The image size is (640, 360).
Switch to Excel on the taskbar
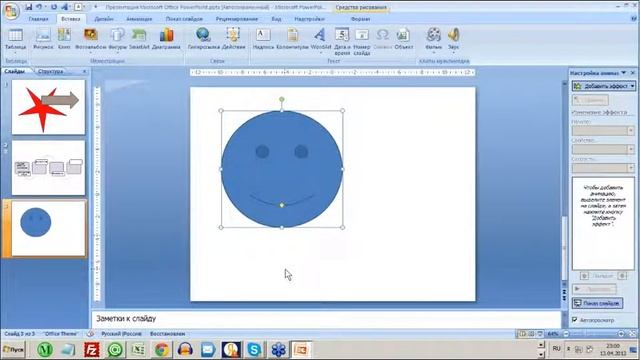click(x=138, y=350)
